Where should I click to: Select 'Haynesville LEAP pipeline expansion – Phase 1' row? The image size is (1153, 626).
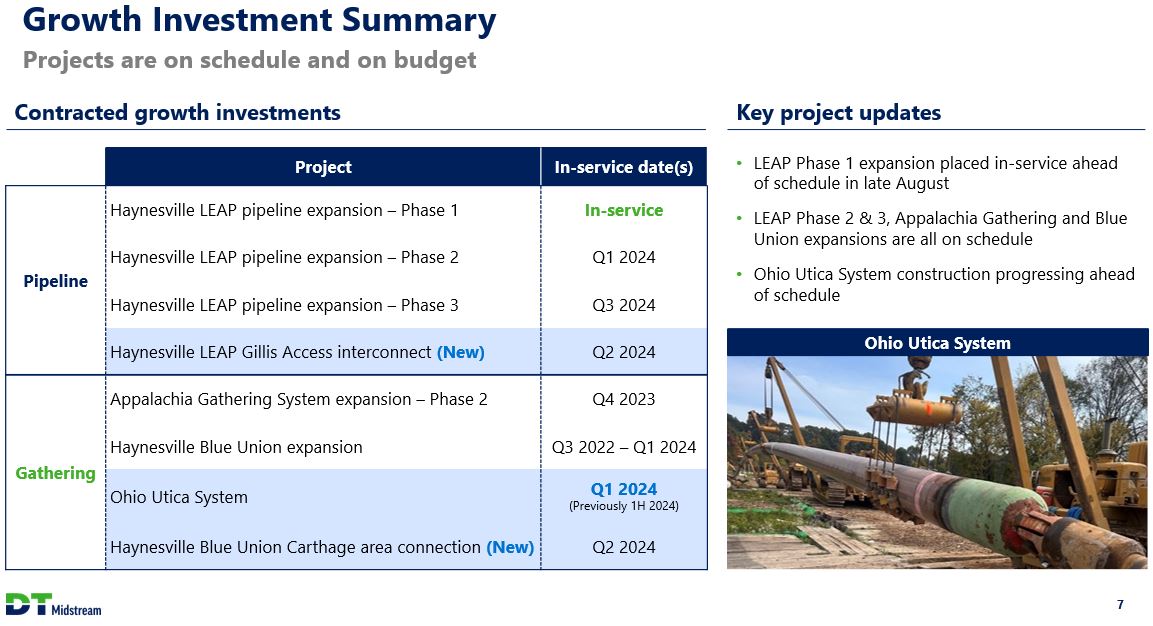(406, 210)
